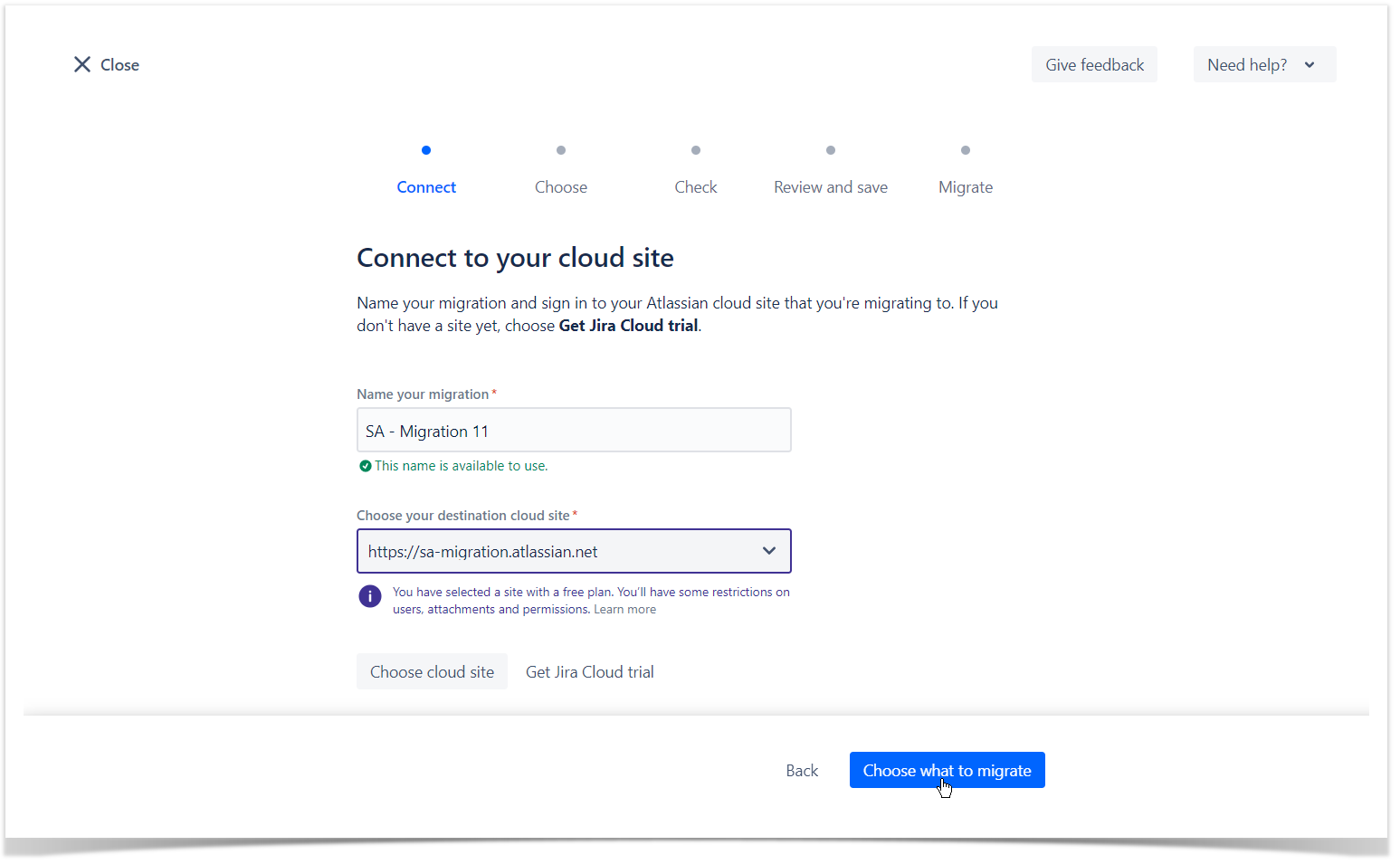This screenshot has width=1400, height=864.
Task: Click the chevron in the cloud site selector
Action: pyautogui.click(x=769, y=551)
